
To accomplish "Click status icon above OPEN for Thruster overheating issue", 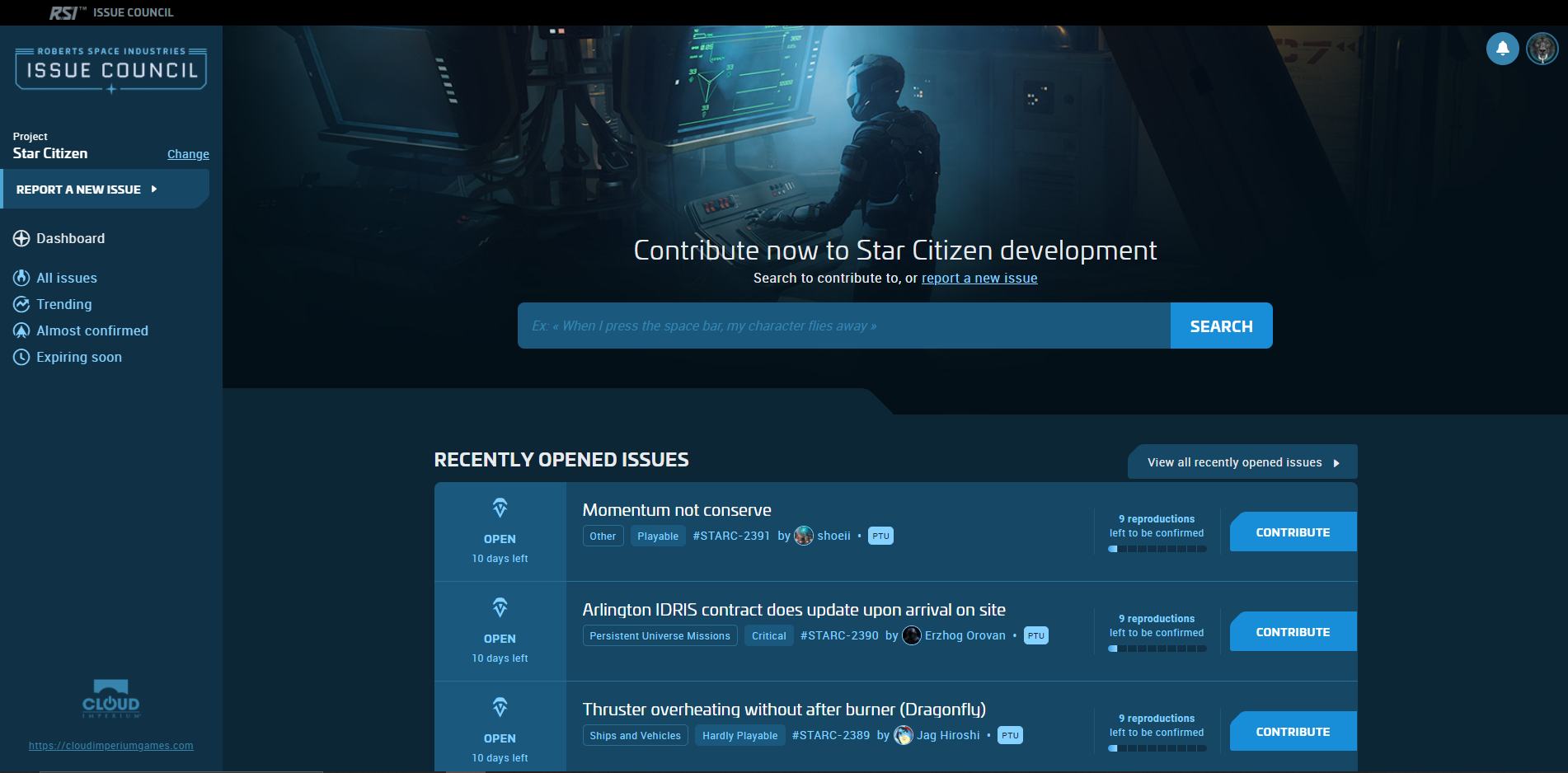I will [x=500, y=707].
